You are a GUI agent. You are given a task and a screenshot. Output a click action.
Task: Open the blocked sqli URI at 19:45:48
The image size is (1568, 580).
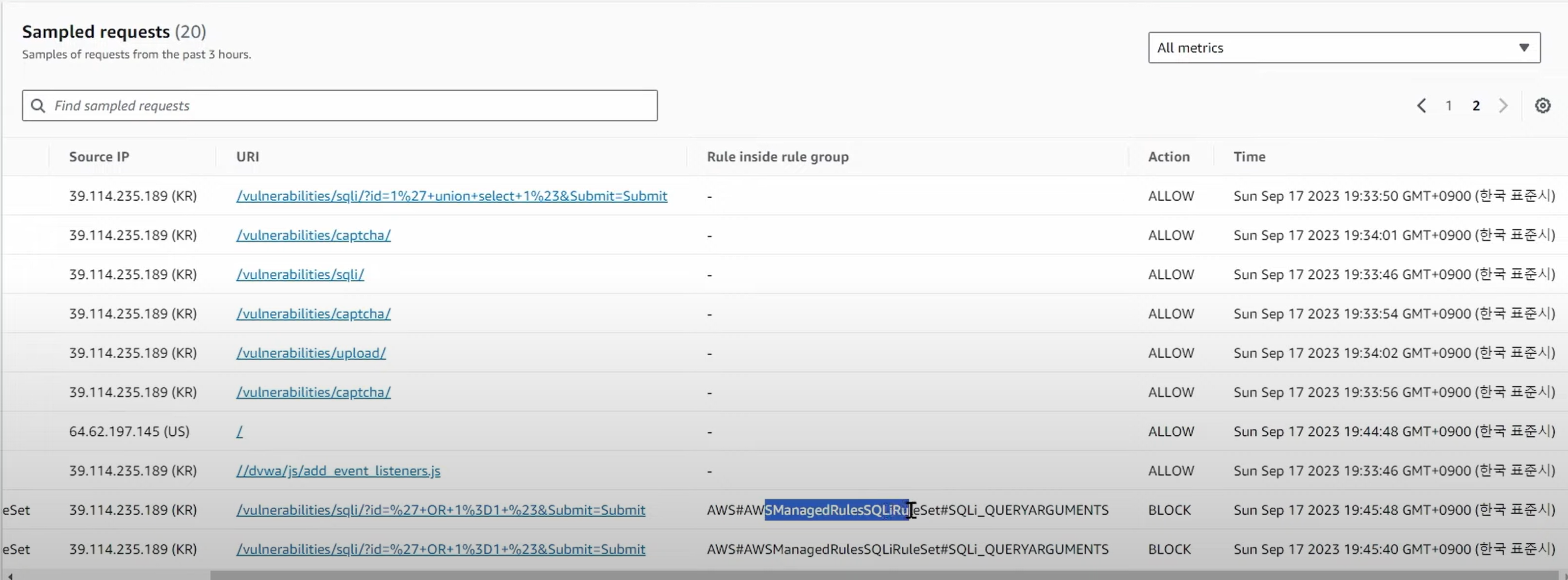coord(440,510)
